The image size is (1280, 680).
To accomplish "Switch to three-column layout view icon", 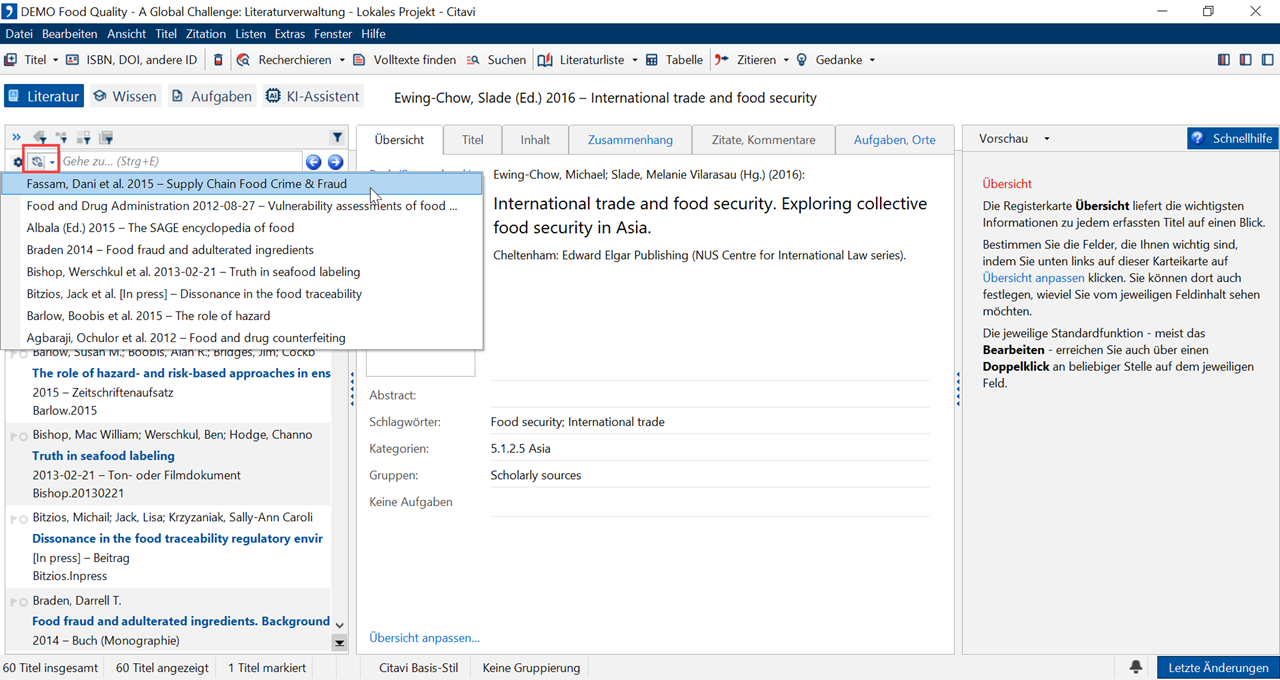I will [1224, 60].
